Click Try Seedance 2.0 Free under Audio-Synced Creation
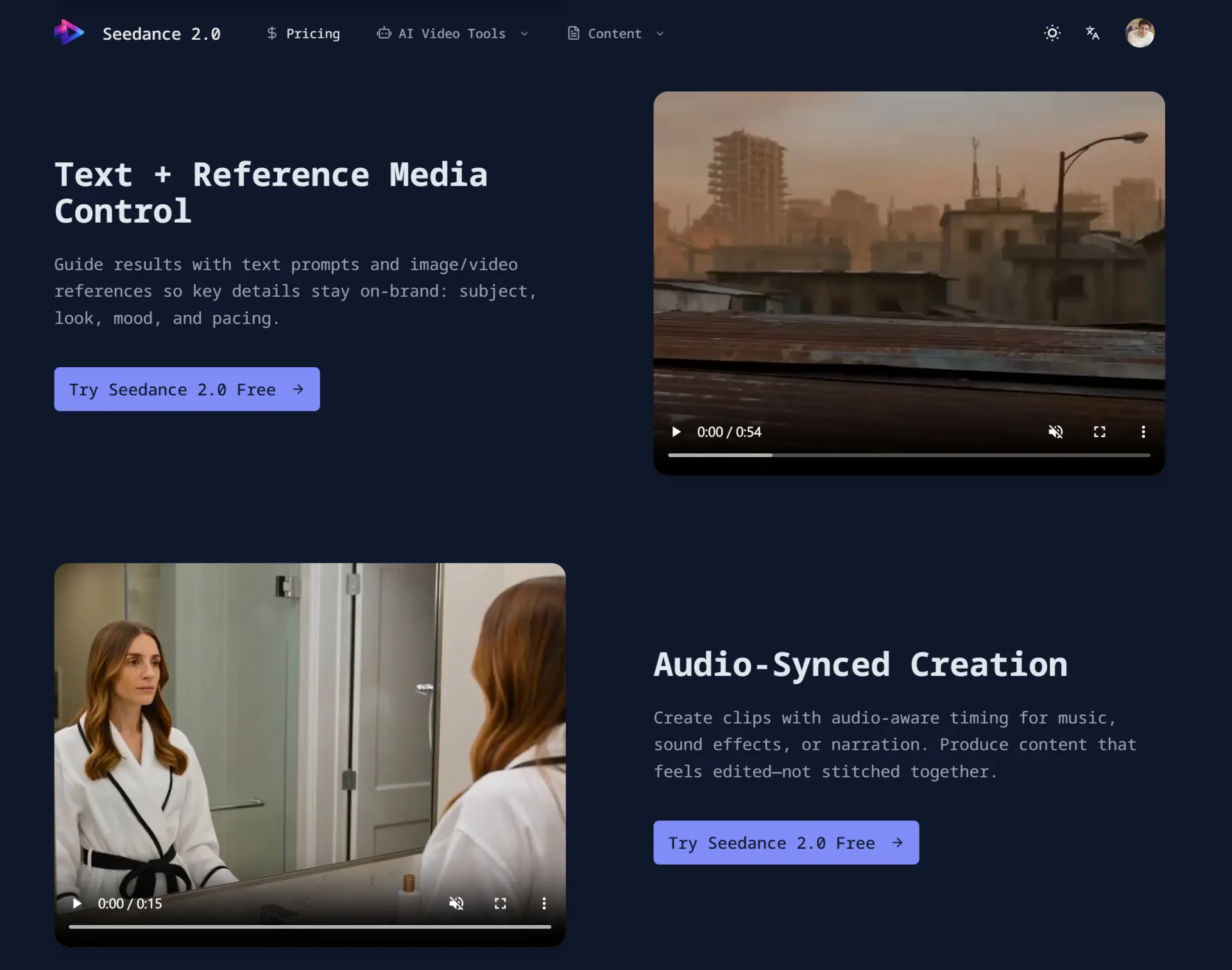This screenshot has height=970, width=1232. 786,842
